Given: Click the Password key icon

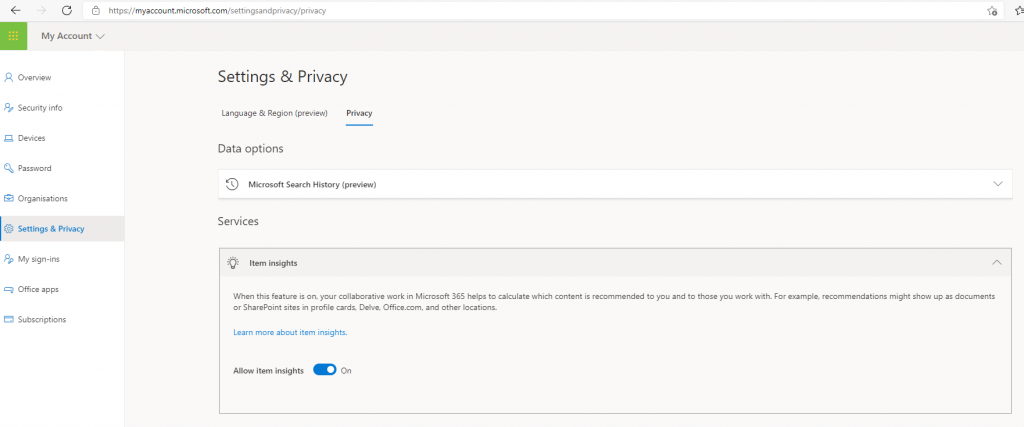Looking at the screenshot, I should (x=9, y=168).
